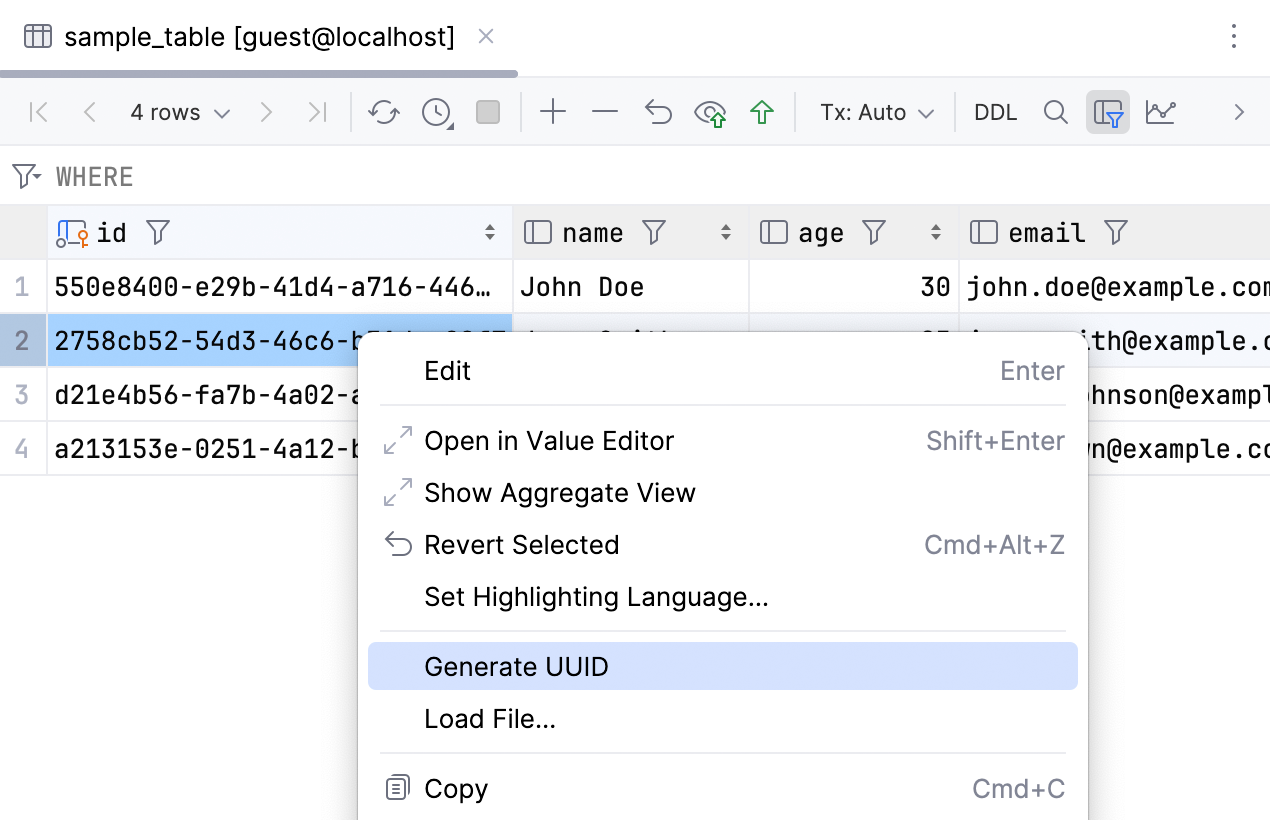
Task: Select "Load File..." in the context menu
Action: (x=490, y=718)
